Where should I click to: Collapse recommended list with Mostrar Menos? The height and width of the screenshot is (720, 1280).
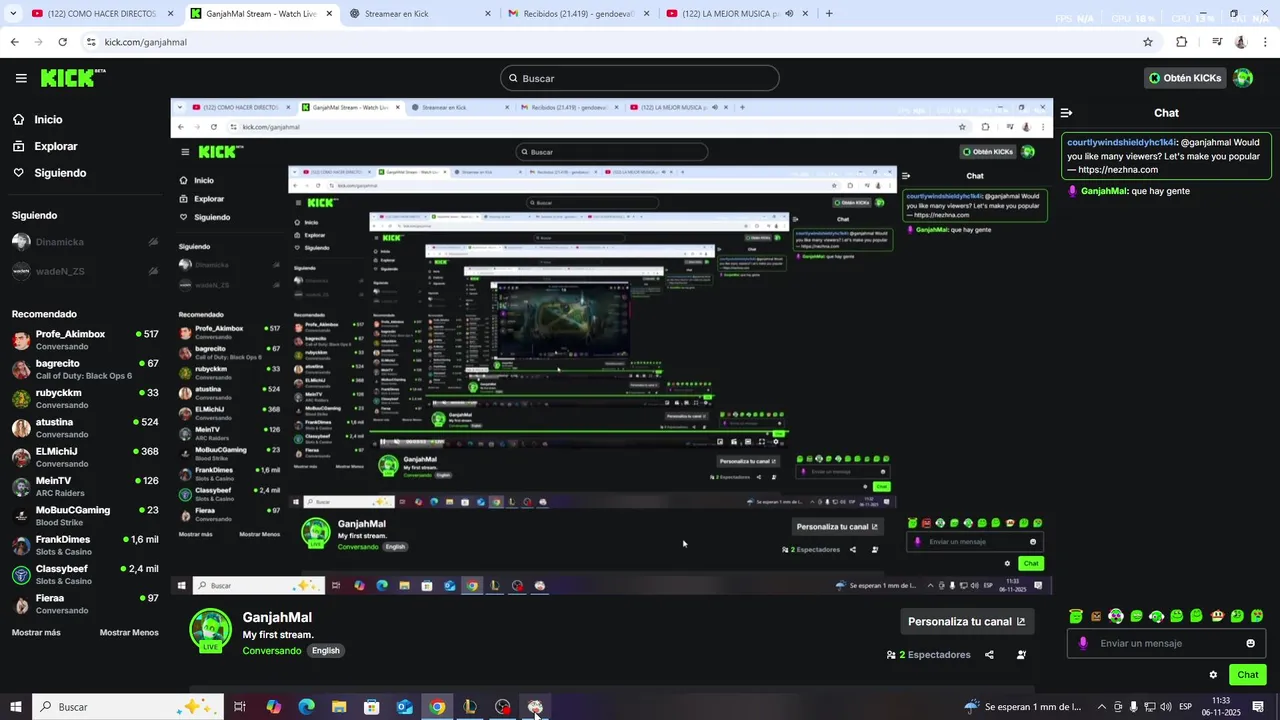pos(129,632)
